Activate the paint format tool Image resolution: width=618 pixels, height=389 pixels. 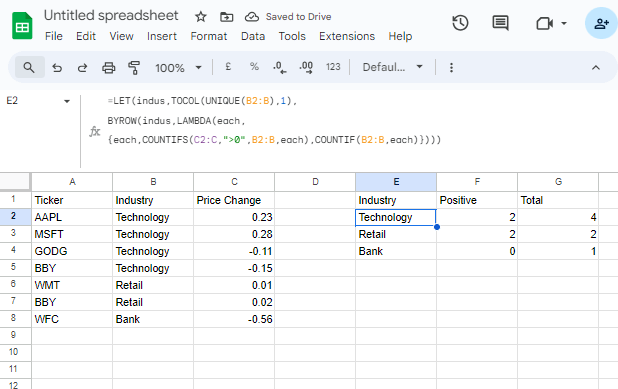coord(134,68)
